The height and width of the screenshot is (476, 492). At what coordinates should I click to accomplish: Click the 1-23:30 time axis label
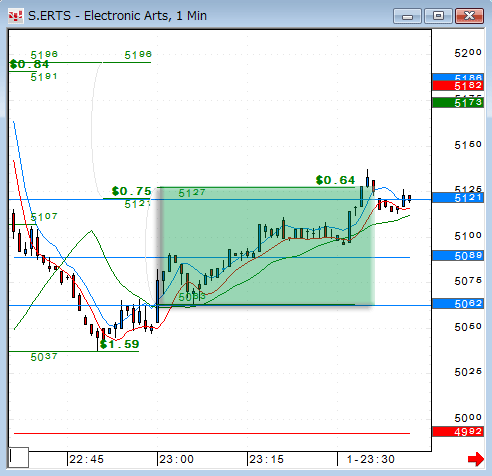(371, 459)
